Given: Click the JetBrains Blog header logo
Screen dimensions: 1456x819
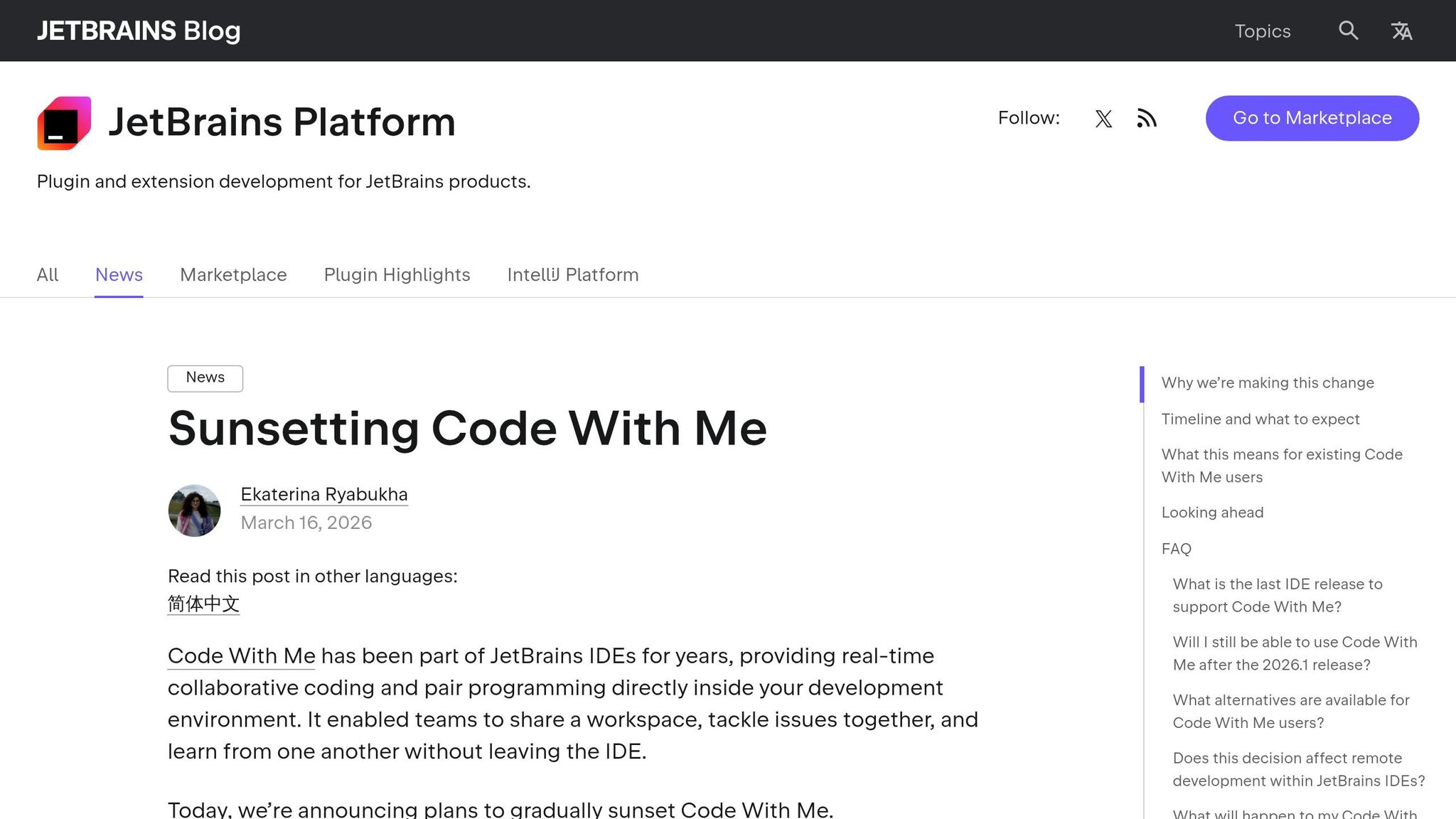Looking at the screenshot, I should pos(139,31).
